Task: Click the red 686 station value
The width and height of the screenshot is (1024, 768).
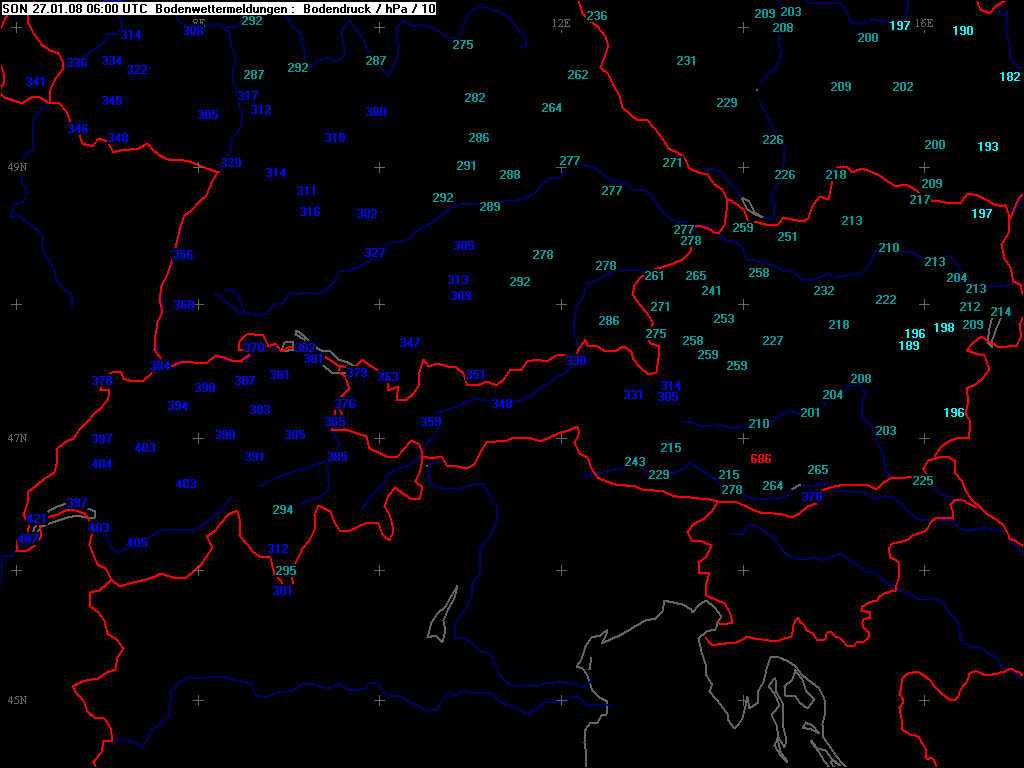Action: coord(760,459)
